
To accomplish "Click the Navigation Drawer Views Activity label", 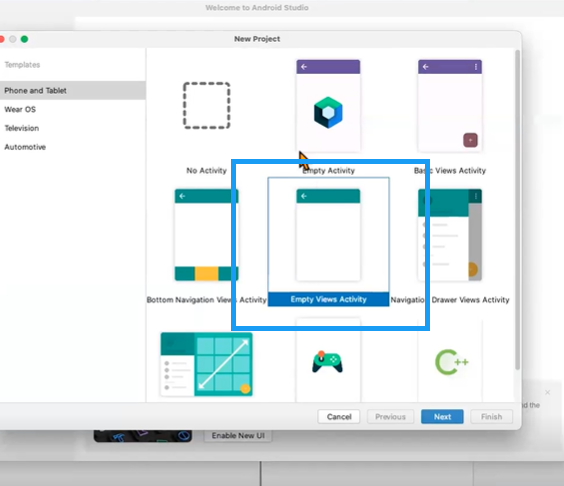I will pos(450,300).
